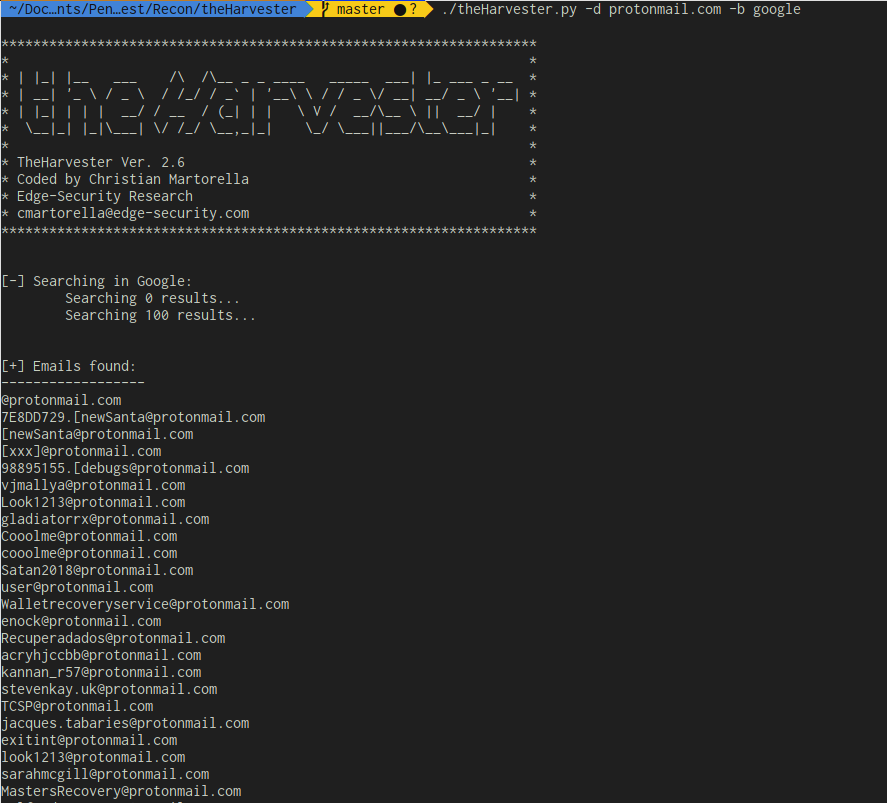Click cmartorella@edge-security.com address
The width and height of the screenshot is (887, 803).
coord(133,213)
